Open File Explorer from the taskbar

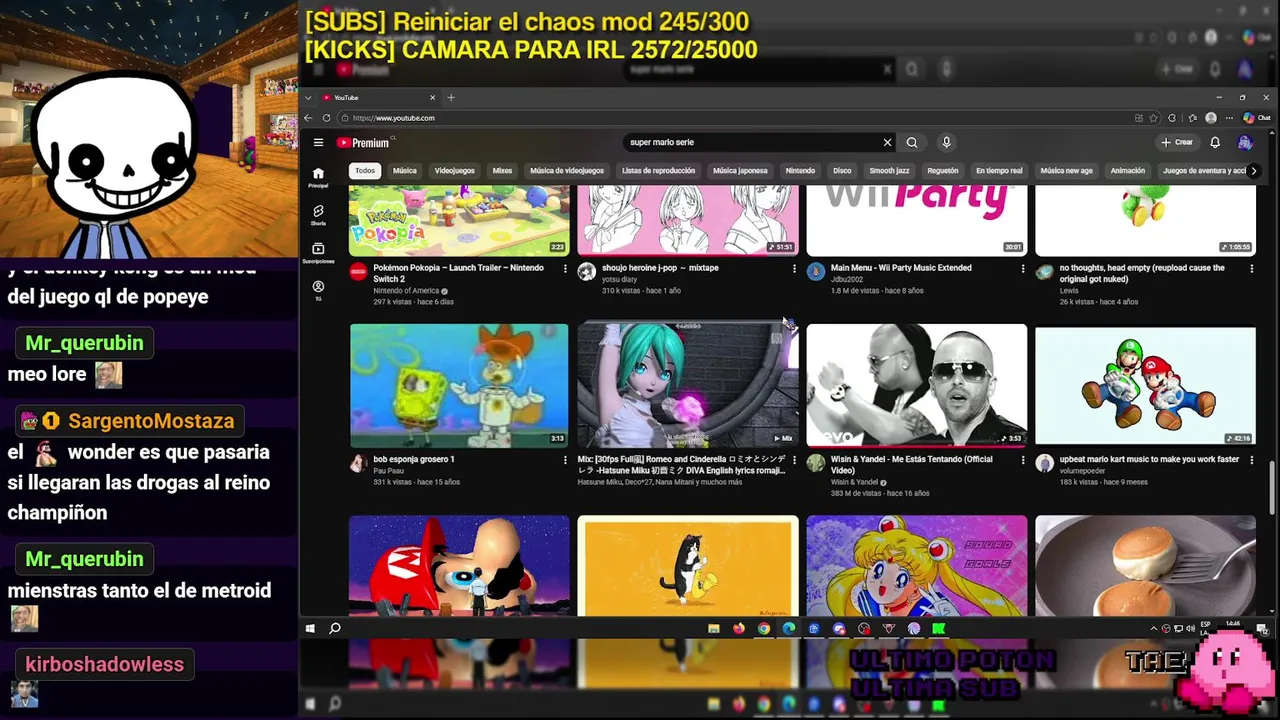[x=714, y=629]
